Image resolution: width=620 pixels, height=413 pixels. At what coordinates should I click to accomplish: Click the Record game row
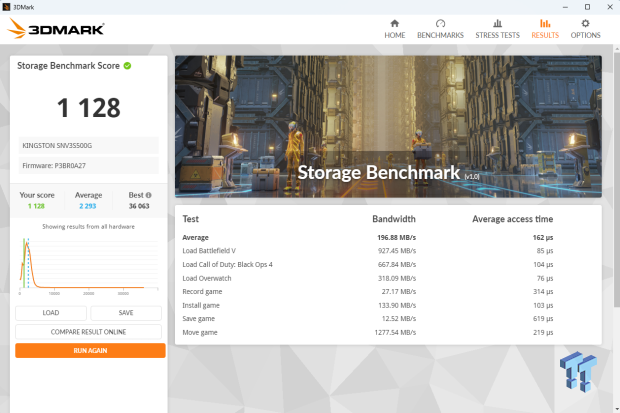point(368,292)
